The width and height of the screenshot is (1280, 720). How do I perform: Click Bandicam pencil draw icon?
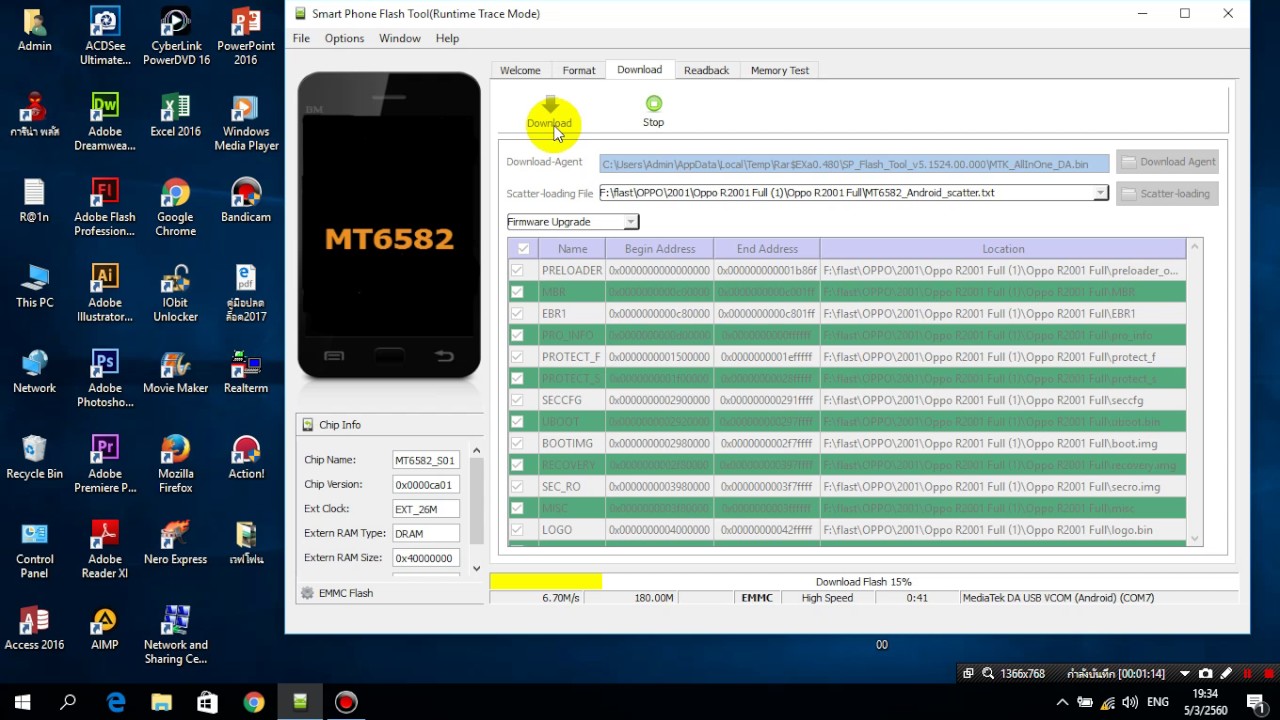coord(1226,674)
